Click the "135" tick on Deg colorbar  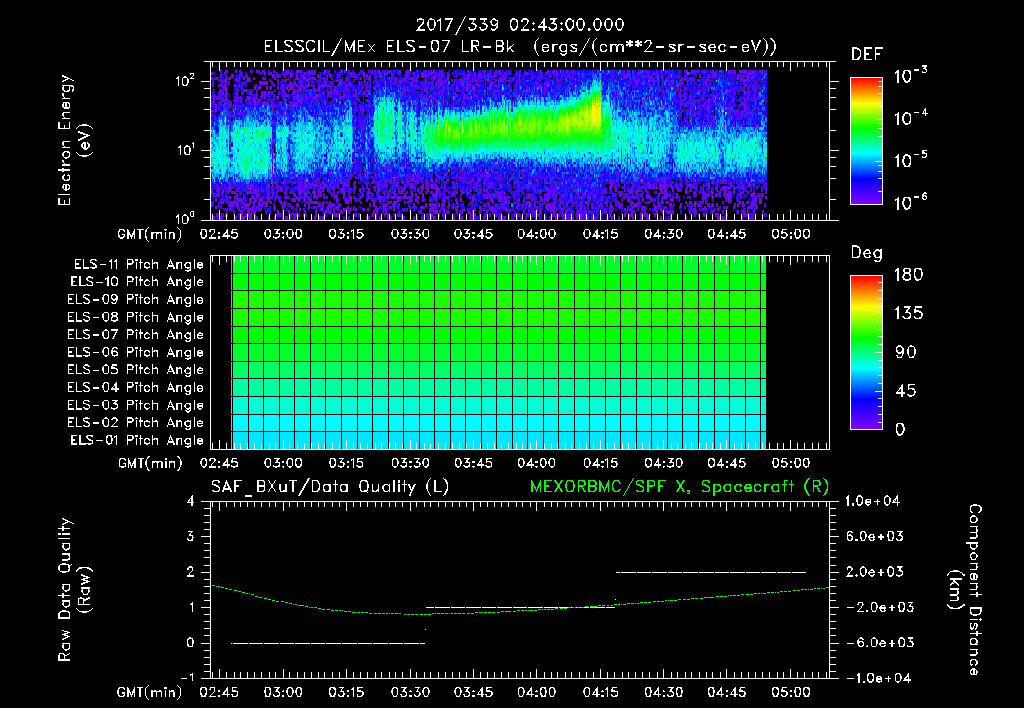pos(909,314)
